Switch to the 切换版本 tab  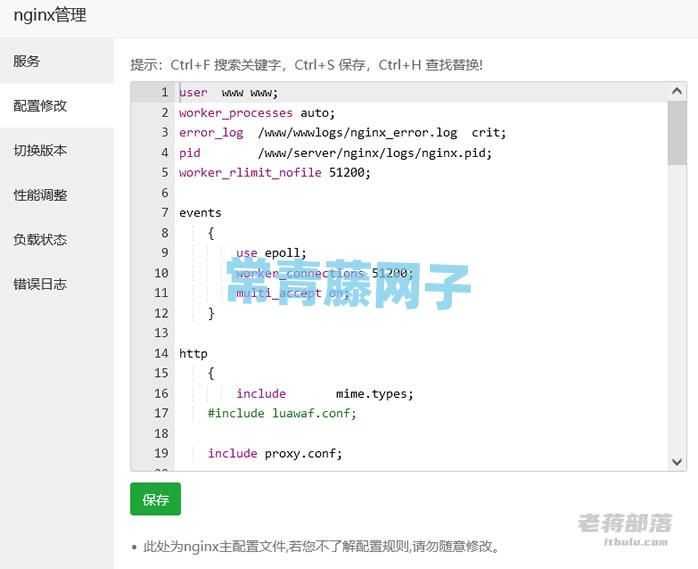coord(57,150)
